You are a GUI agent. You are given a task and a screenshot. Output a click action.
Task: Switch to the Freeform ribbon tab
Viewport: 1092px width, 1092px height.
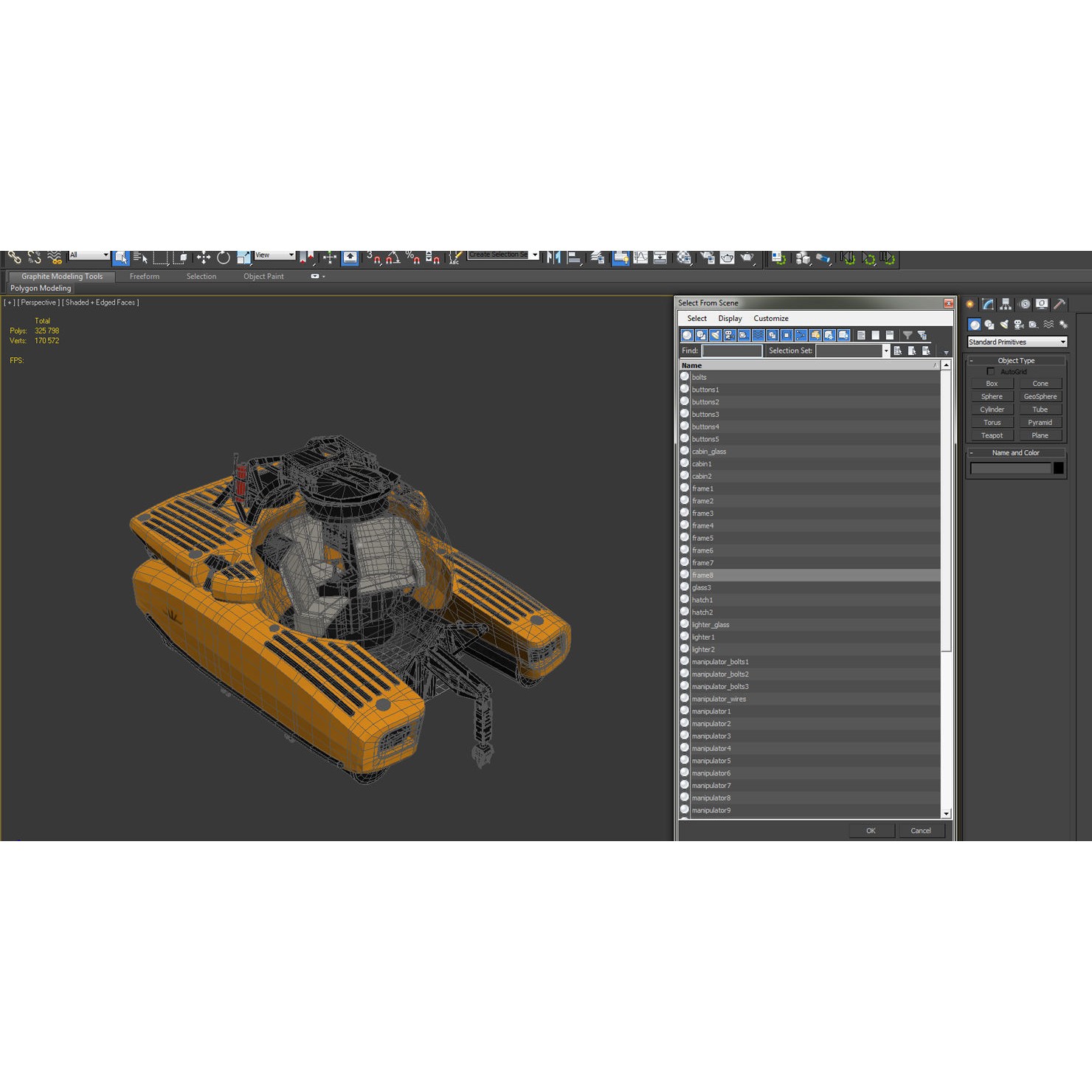tap(145, 276)
